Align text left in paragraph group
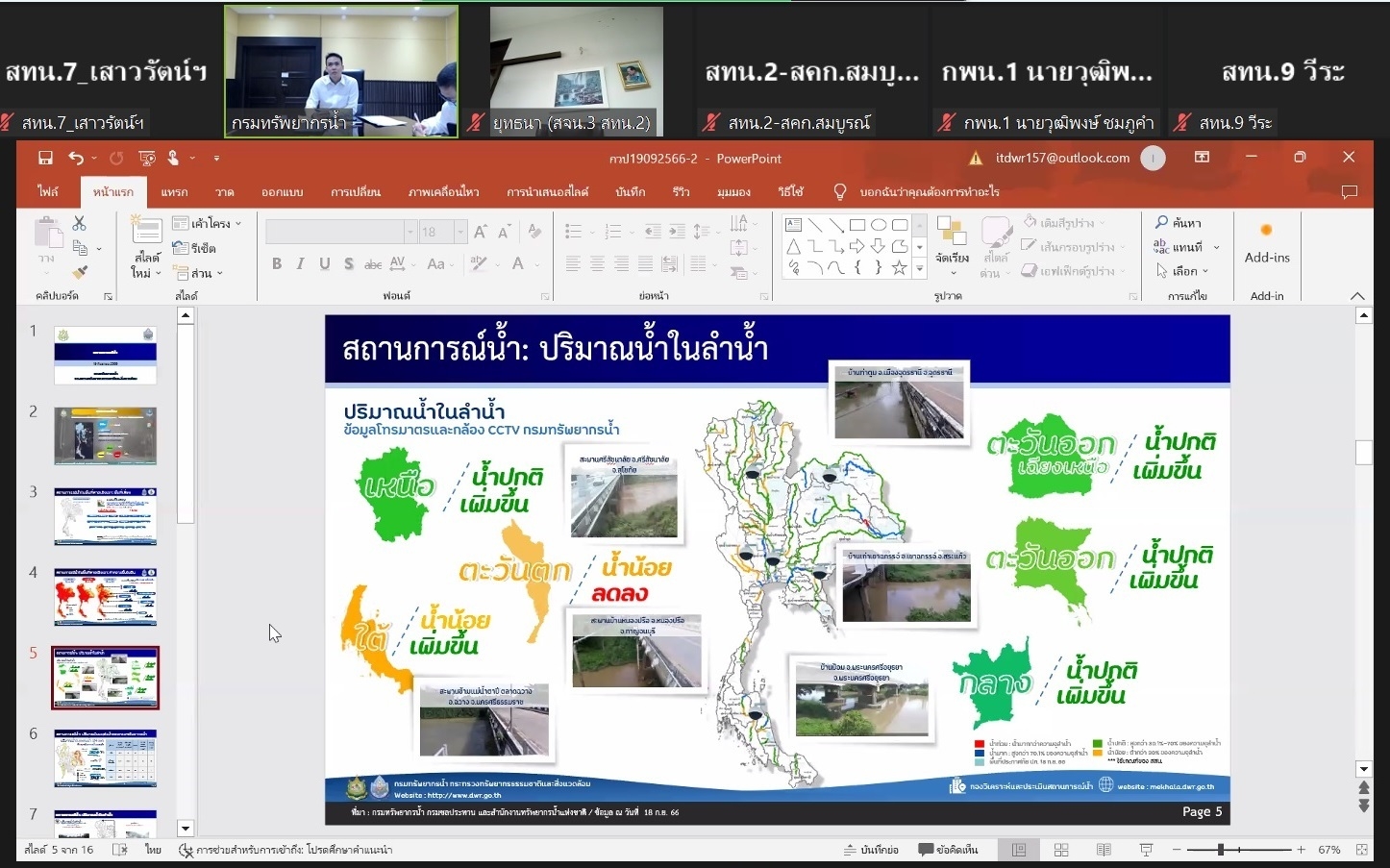This screenshot has width=1390, height=868. click(573, 263)
